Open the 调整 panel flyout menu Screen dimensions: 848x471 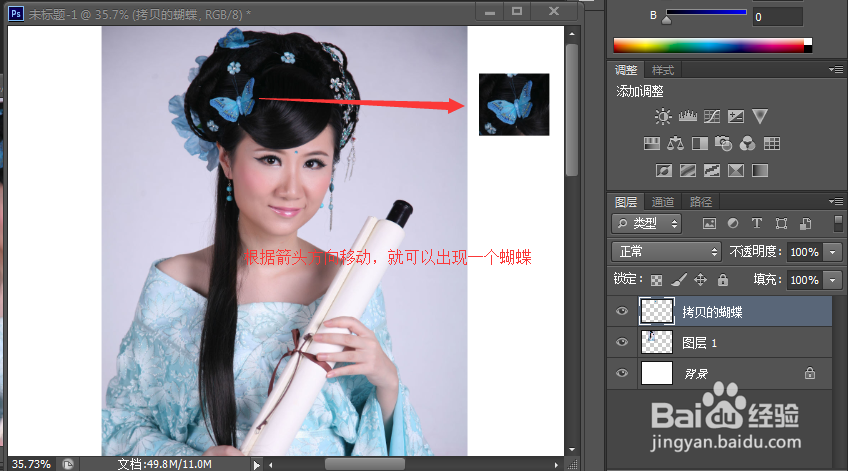[x=836, y=69]
